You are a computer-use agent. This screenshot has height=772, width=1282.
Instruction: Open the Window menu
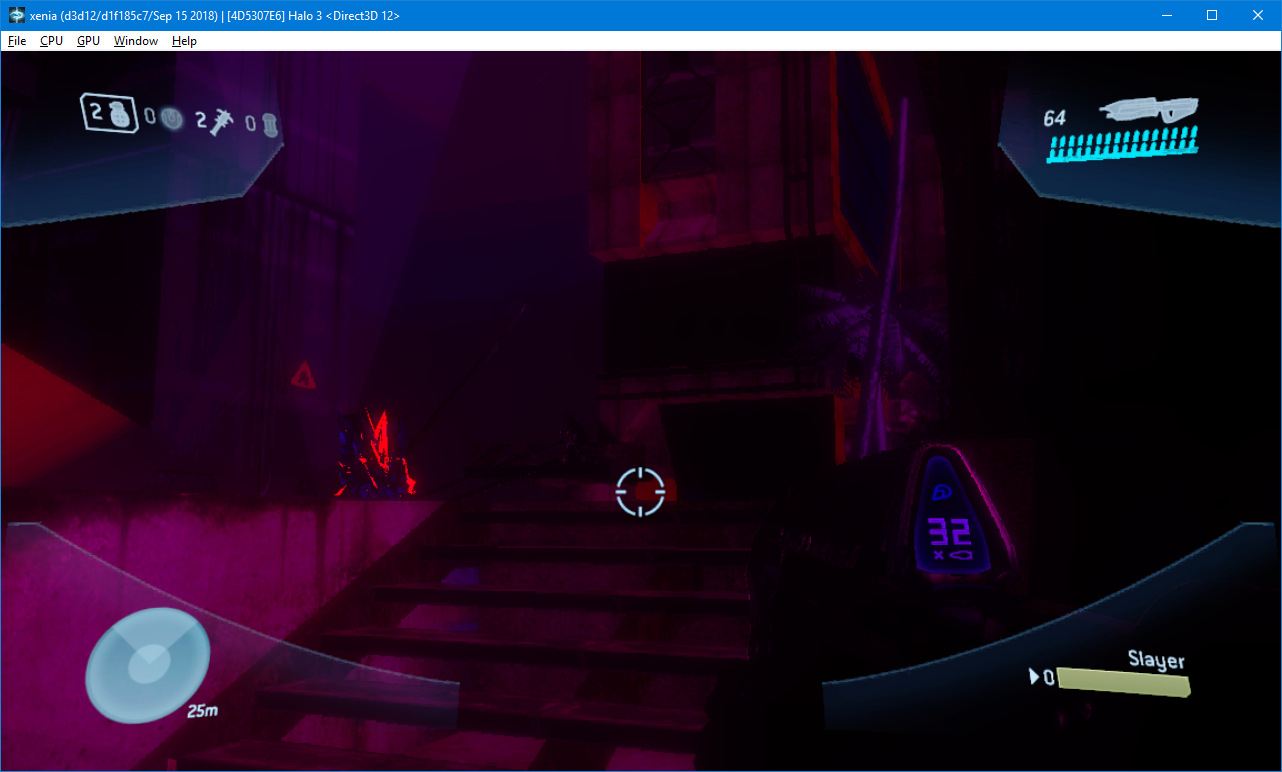click(x=136, y=41)
